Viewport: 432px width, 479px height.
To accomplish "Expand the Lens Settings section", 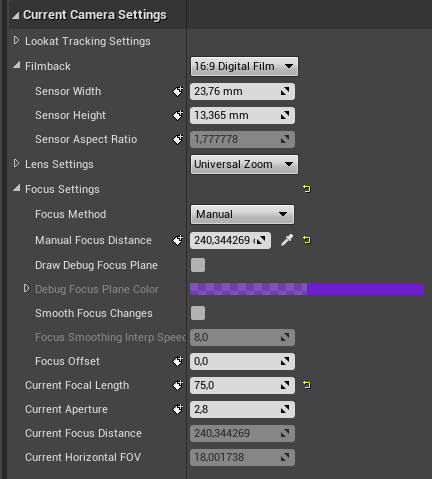I will click(16, 164).
